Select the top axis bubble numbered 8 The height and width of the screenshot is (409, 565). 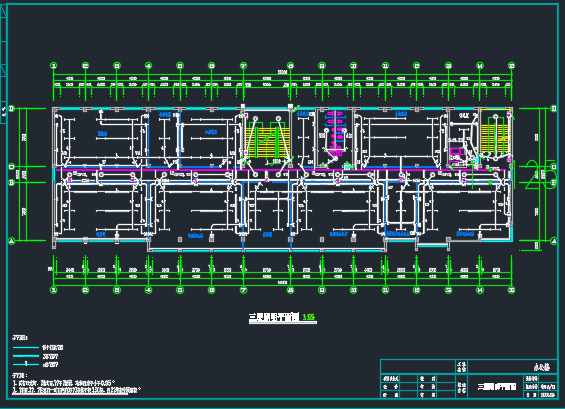(290, 66)
